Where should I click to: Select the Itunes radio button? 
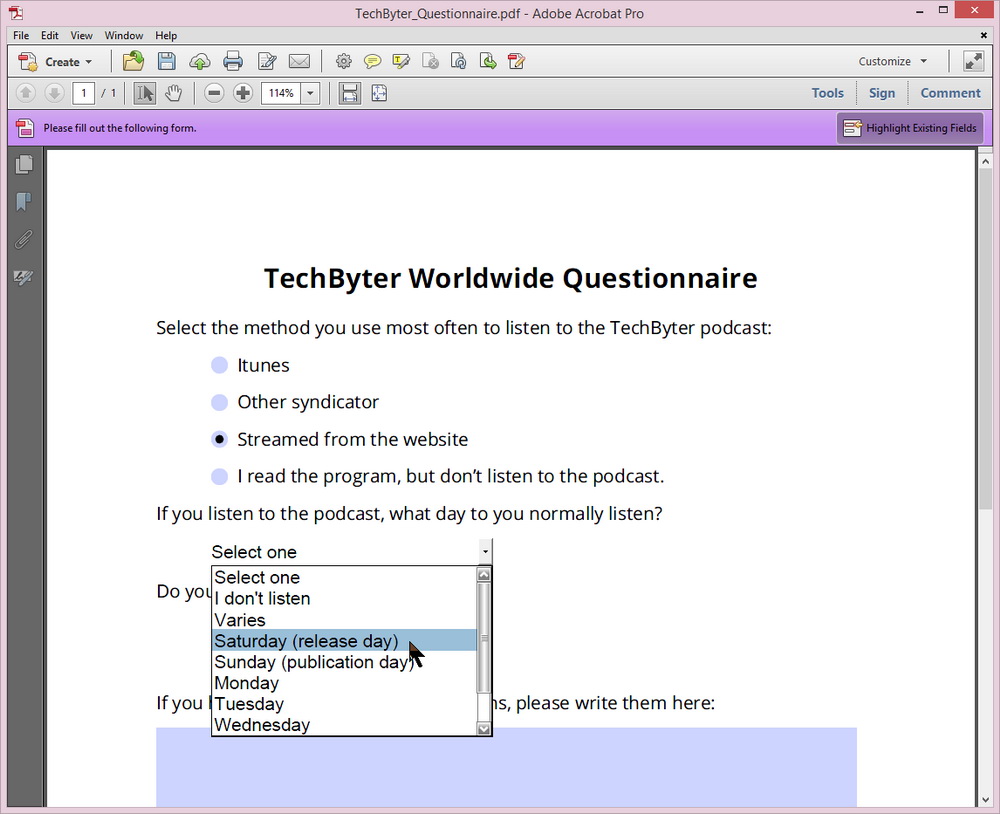(219, 365)
